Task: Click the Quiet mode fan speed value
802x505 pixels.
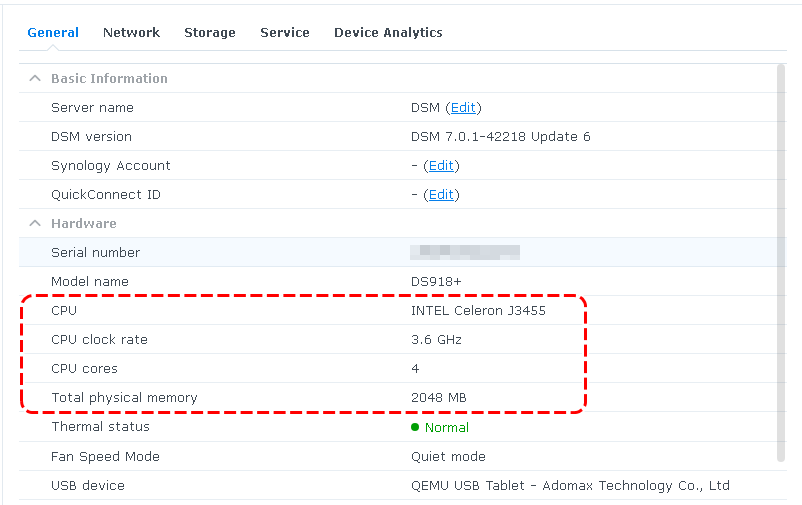Action: point(448,456)
